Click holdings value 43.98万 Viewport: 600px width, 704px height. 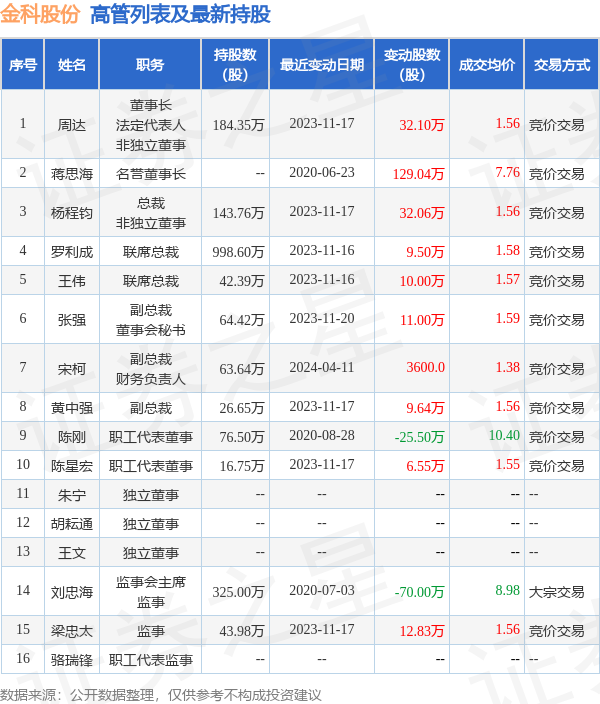click(x=242, y=631)
